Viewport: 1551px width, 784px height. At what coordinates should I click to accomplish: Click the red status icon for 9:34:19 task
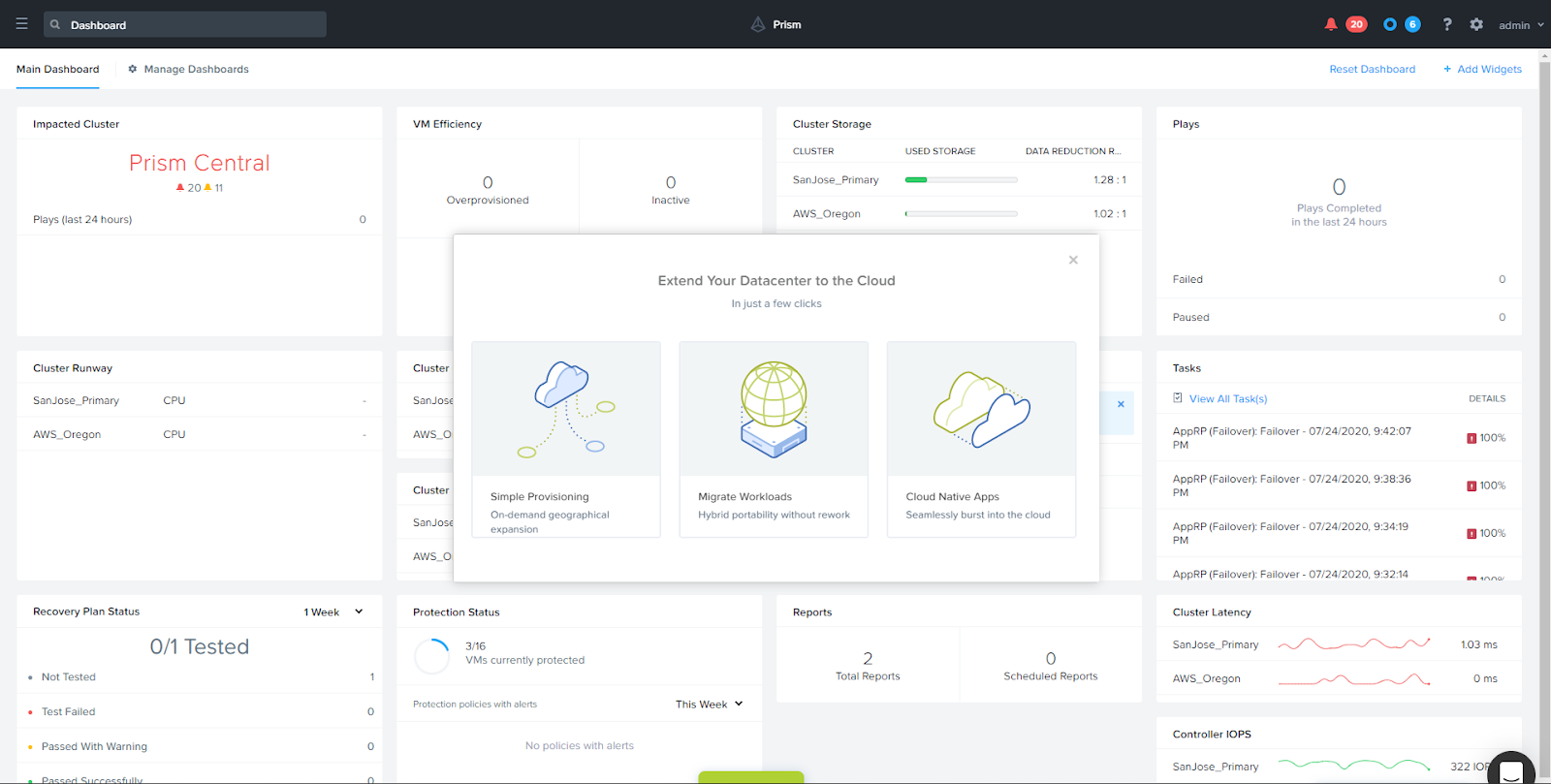click(1472, 533)
